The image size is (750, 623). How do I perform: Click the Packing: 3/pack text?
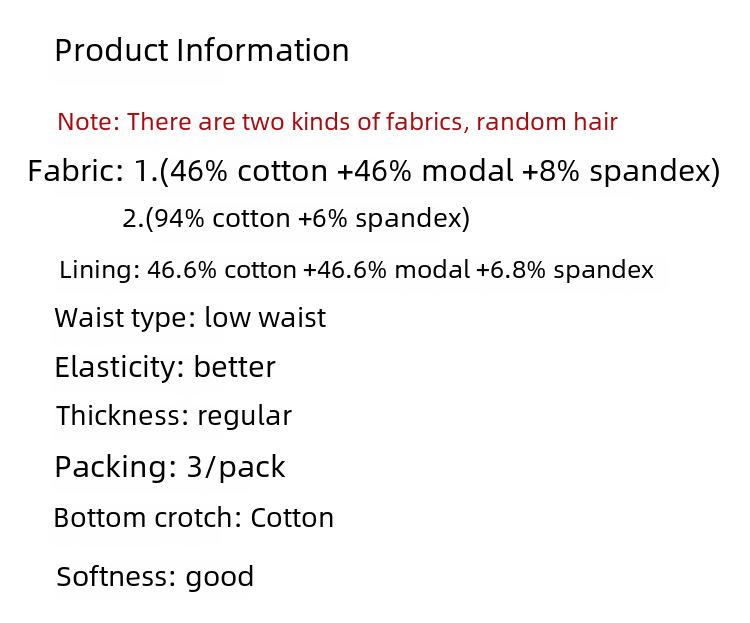pyautogui.click(x=170, y=467)
